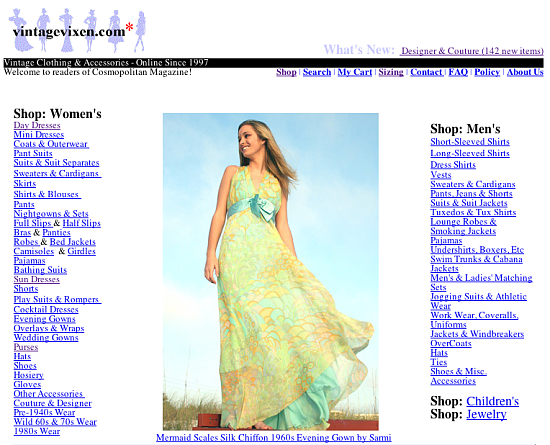
Task: Open Bed Jackets link
Action: pos(73,242)
